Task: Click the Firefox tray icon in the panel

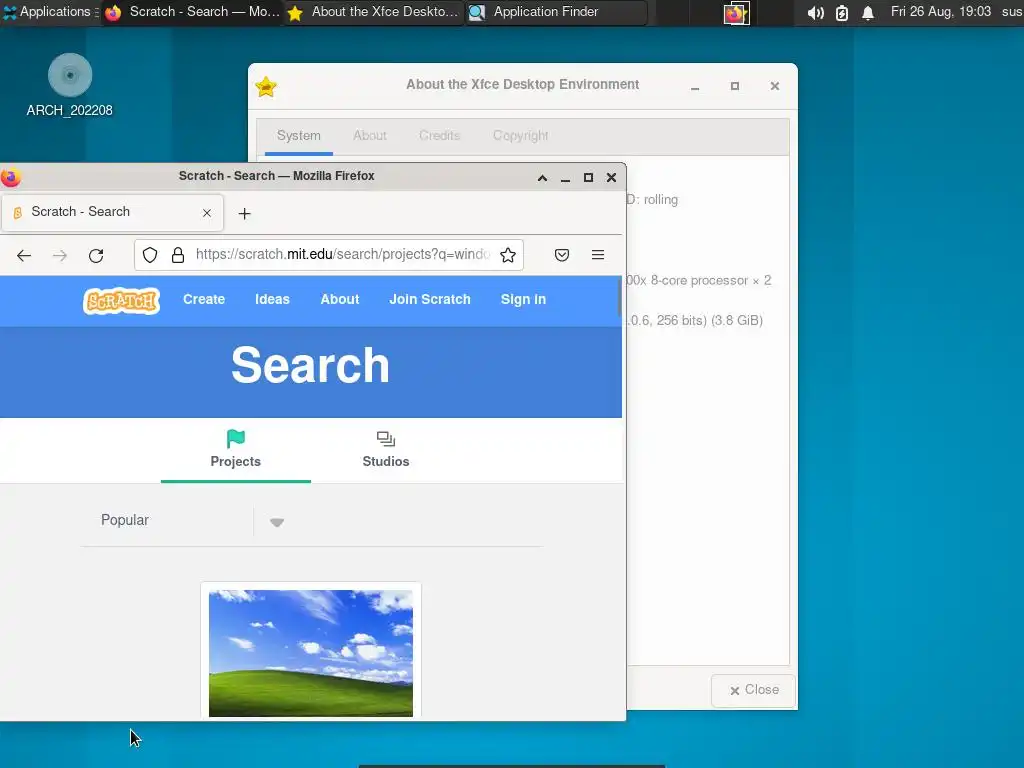Action: [736, 12]
